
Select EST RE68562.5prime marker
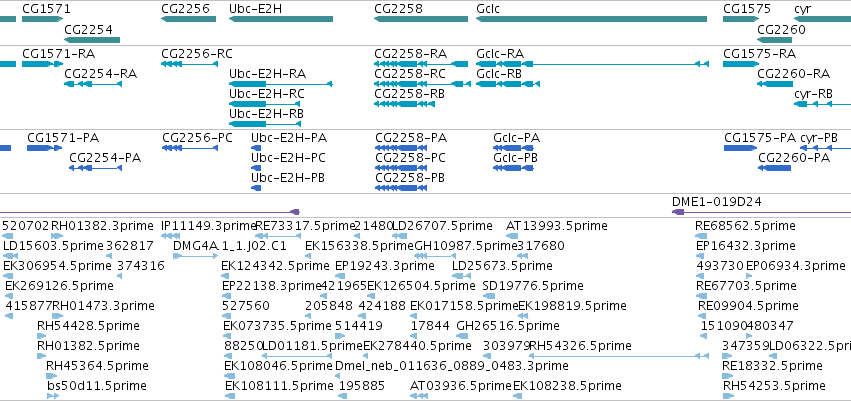tap(701, 236)
